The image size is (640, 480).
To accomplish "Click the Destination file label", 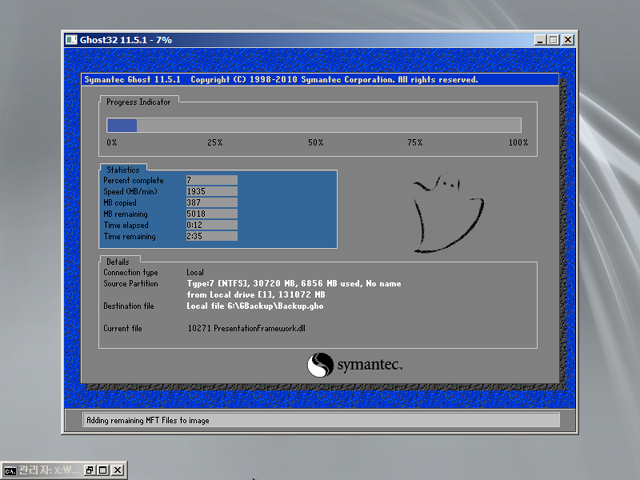I will [129, 306].
